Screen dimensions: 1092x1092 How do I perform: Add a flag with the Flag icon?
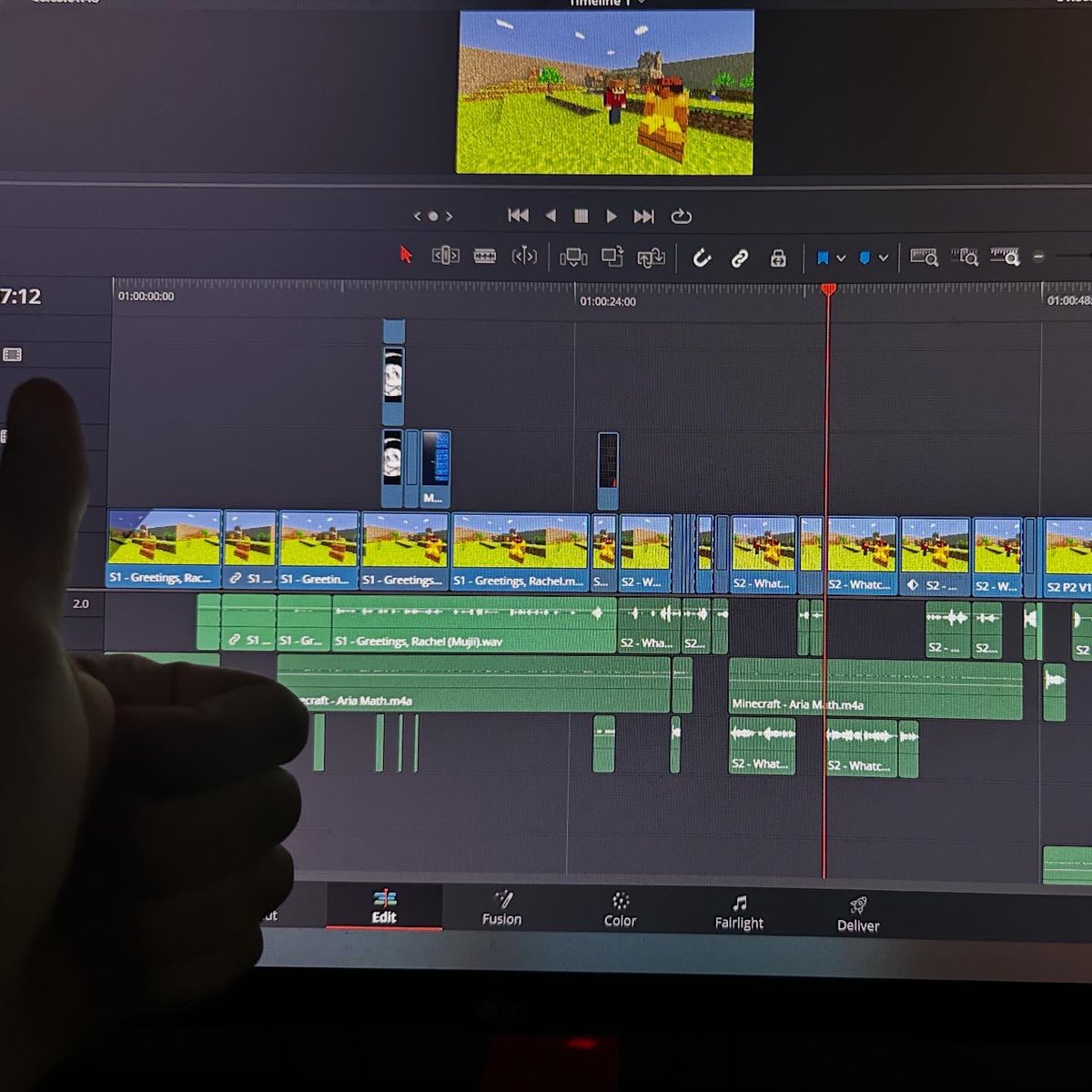click(824, 258)
